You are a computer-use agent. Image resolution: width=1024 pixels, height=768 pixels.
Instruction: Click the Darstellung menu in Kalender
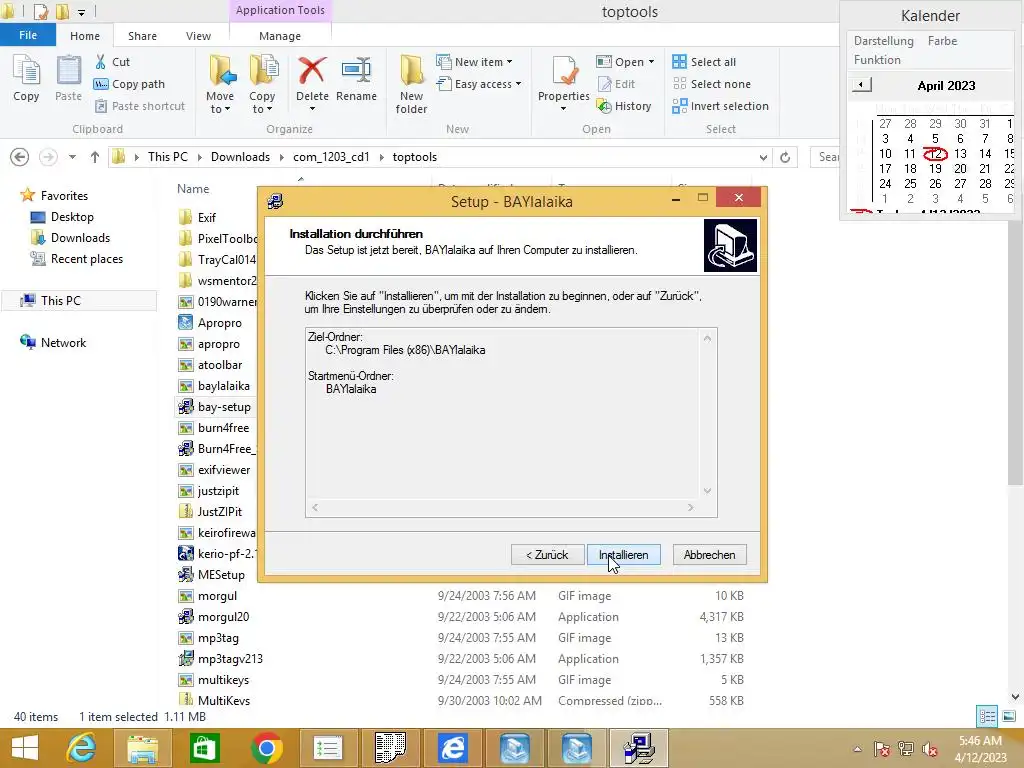point(884,40)
